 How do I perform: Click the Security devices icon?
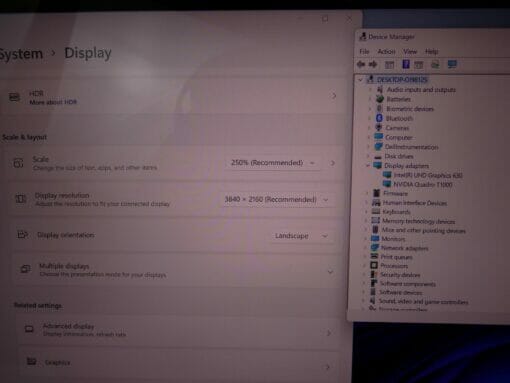pos(374,274)
